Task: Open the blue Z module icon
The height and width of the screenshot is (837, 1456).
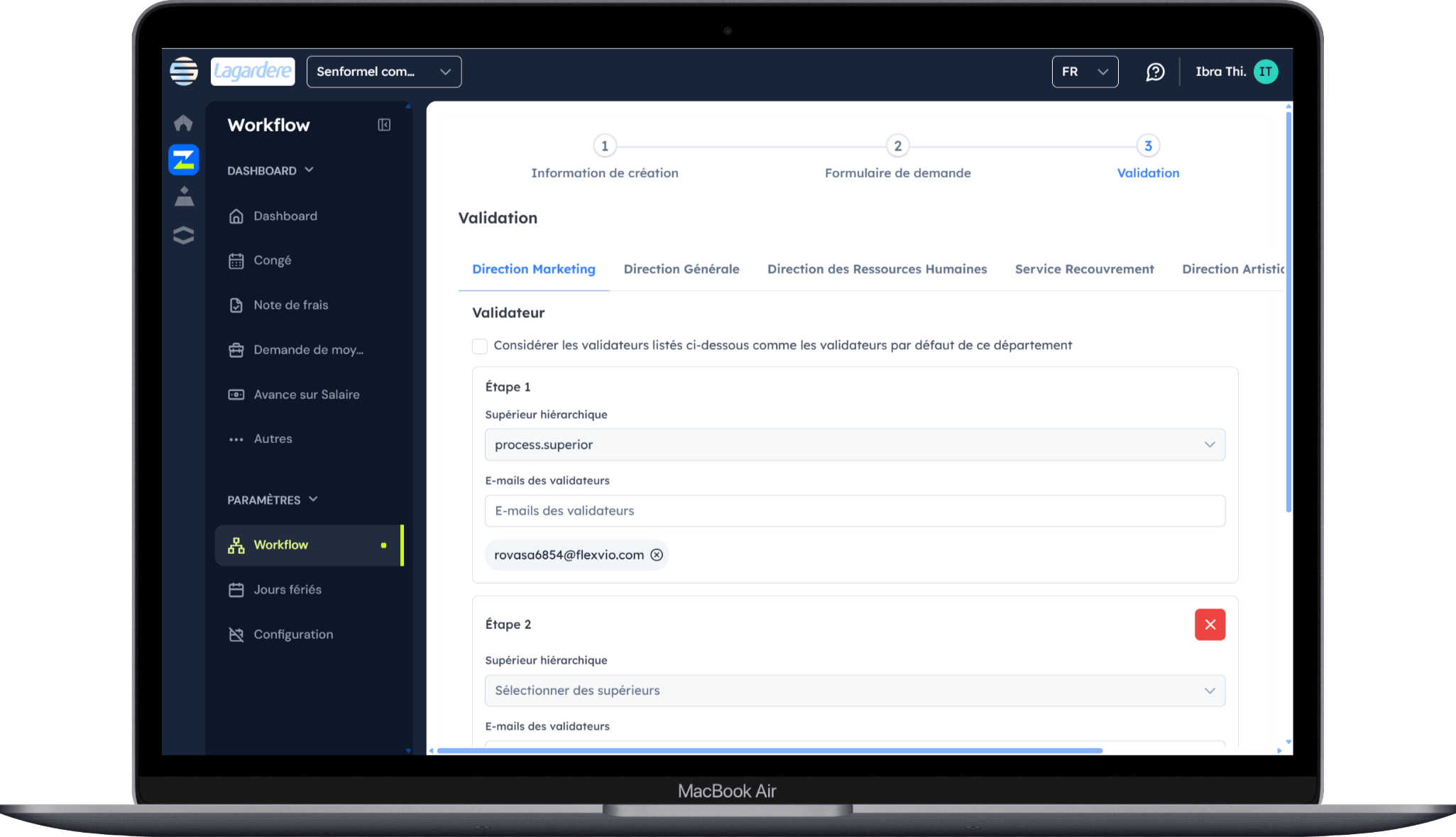Action: pos(183,160)
